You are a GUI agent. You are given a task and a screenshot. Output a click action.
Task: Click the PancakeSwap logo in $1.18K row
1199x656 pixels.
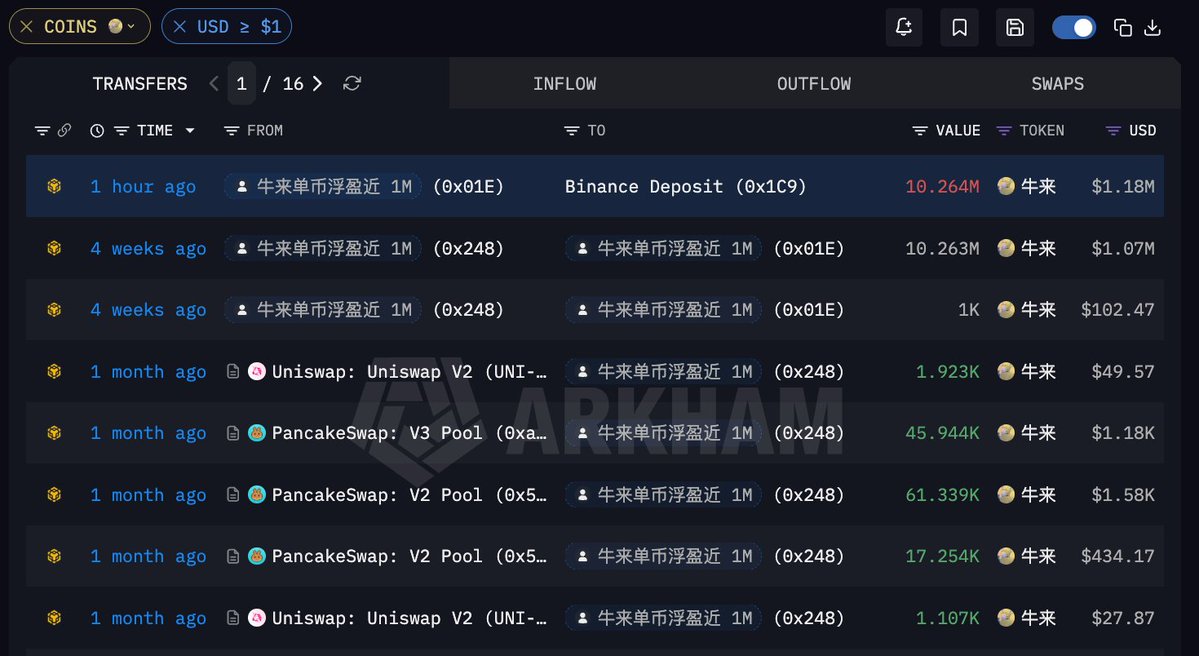257,433
